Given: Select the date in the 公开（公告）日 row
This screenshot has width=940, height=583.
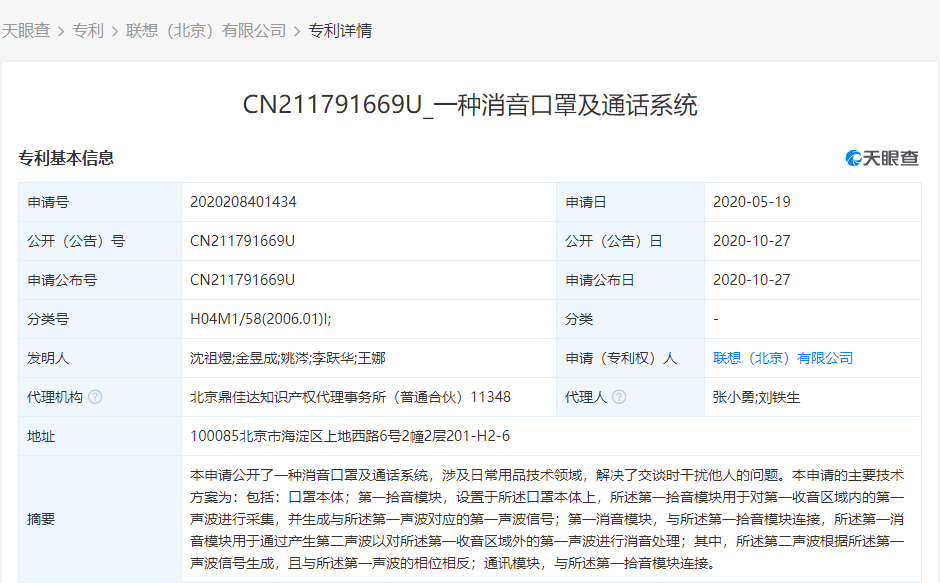Looking at the screenshot, I should tap(752, 241).
